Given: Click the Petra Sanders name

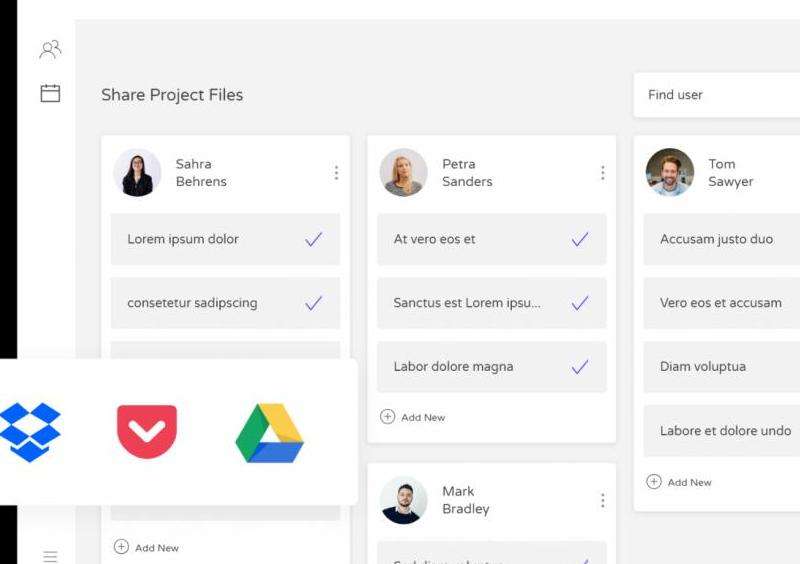Looking at the screenshot, I should click(x=467, y=173).
